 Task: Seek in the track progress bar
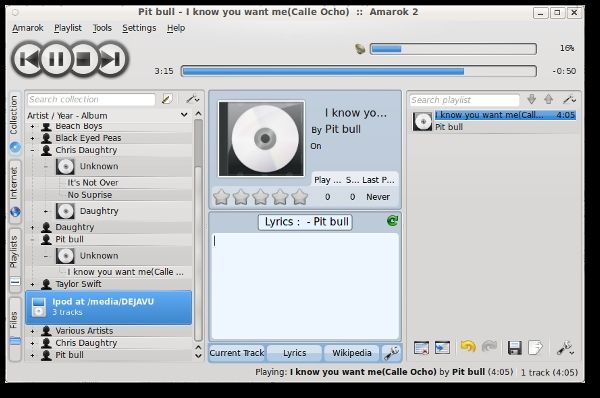(x=359, y=71)
